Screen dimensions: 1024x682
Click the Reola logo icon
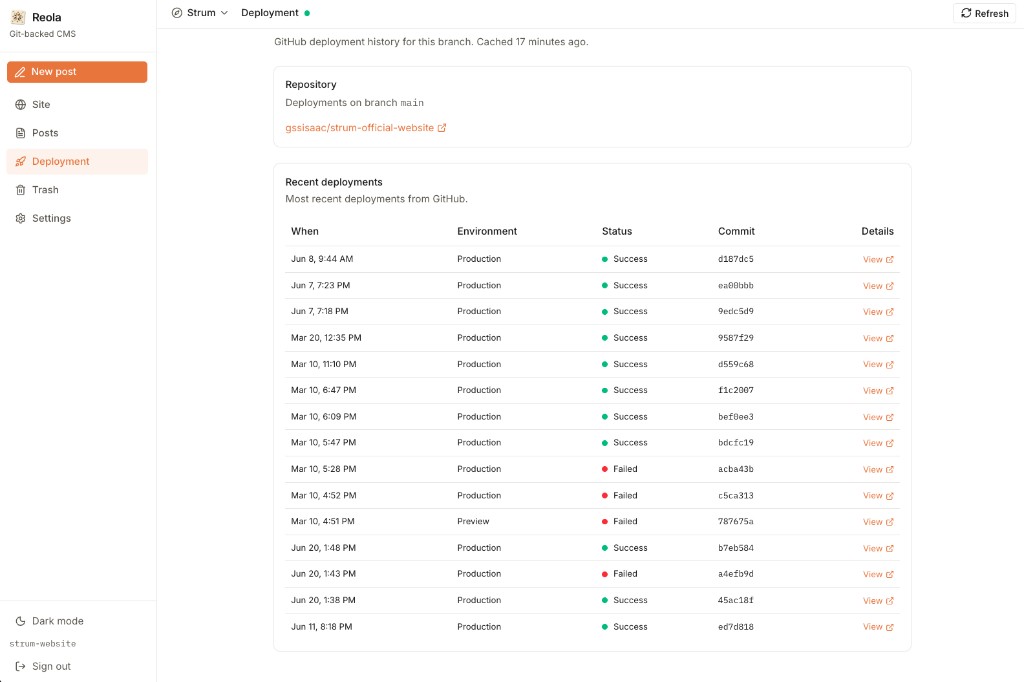tap(18, 18)
